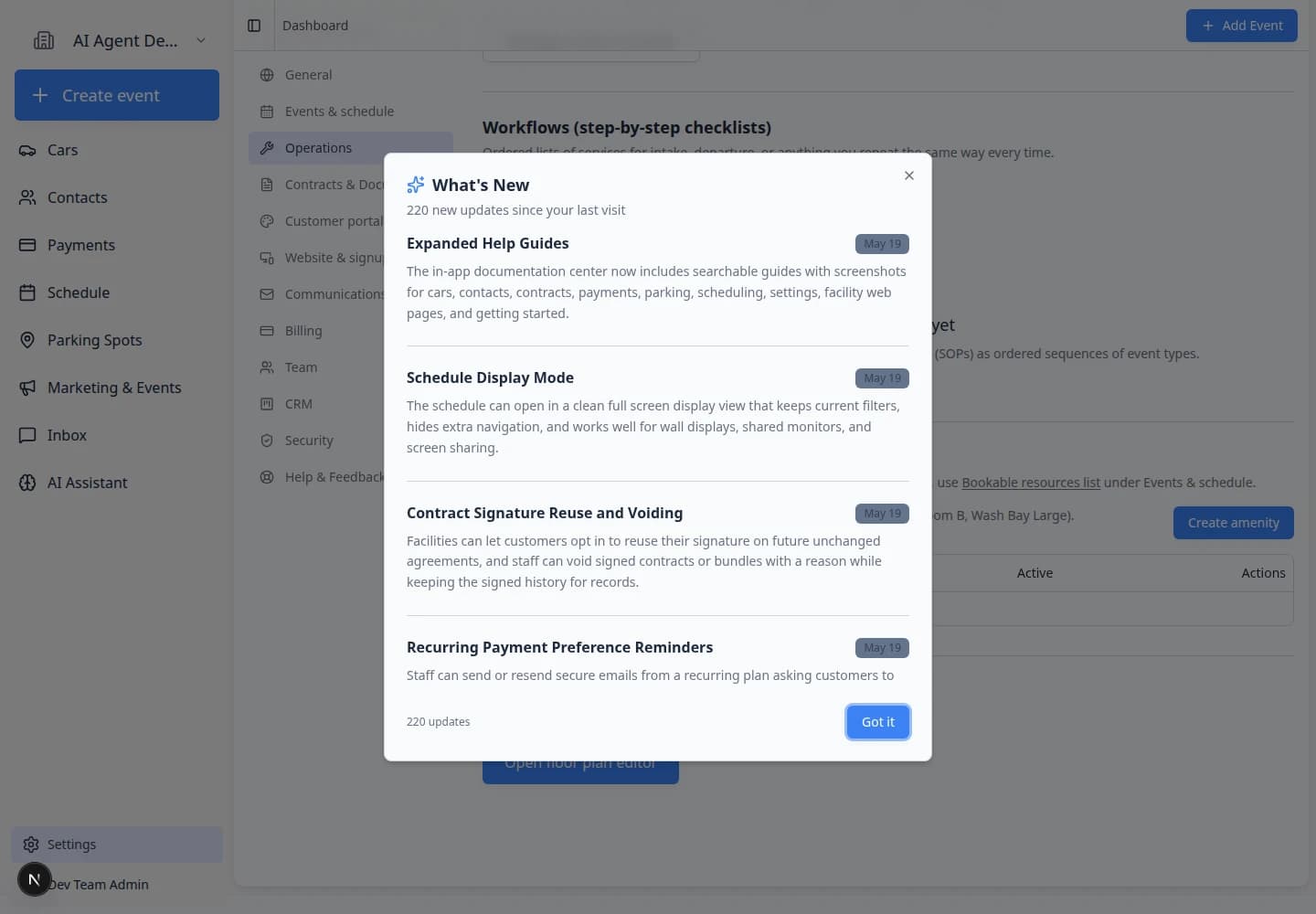
Task: Open Marketing & Events in the sidebar
Action: point(117,388)
